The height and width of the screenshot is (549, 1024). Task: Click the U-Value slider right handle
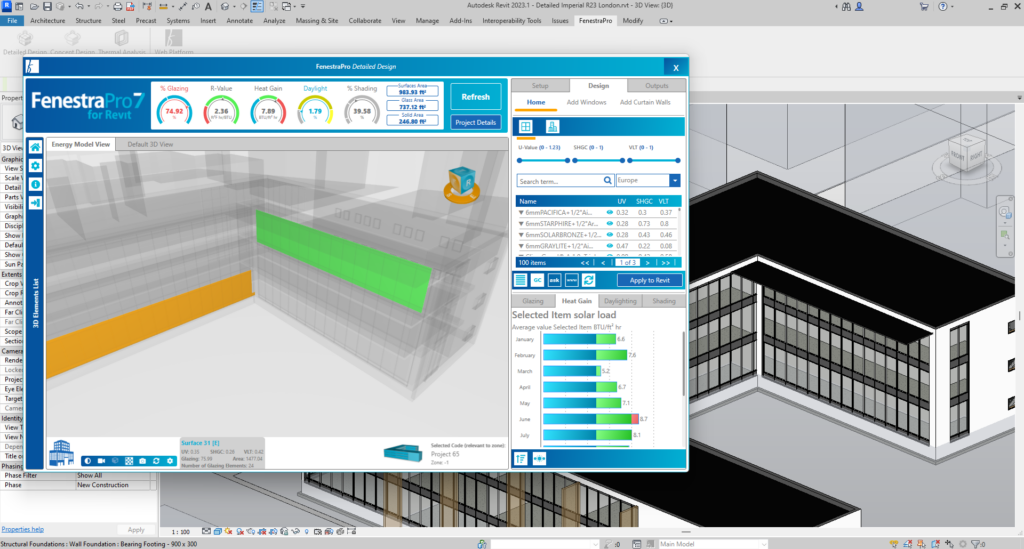point(568,161)
